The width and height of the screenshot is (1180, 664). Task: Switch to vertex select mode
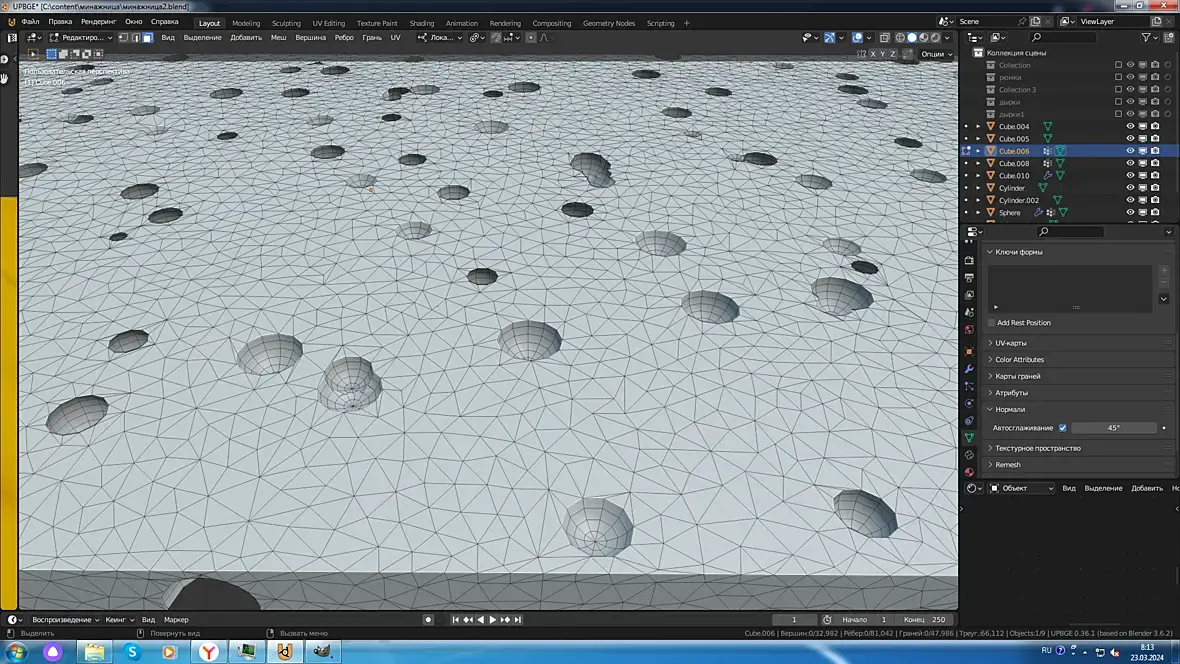pyautogui.click(x=123, y=38)
